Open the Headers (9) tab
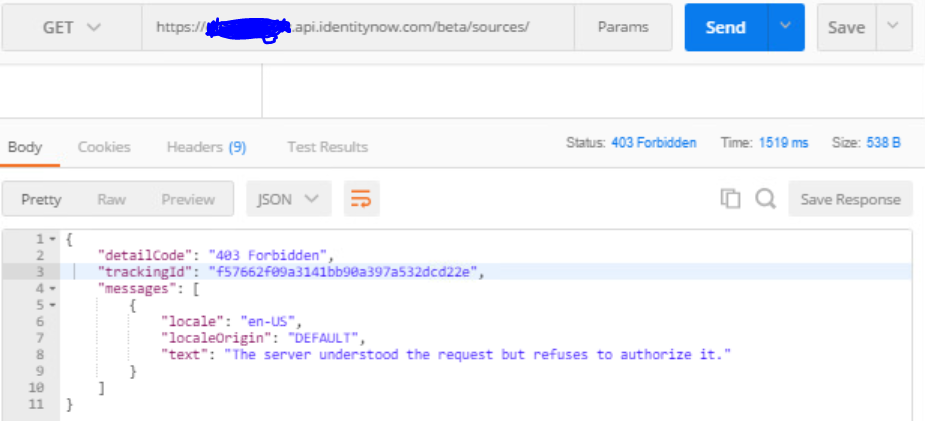This screenshot has width=925, height=421. pyautogui.click(x=206, y=147)
